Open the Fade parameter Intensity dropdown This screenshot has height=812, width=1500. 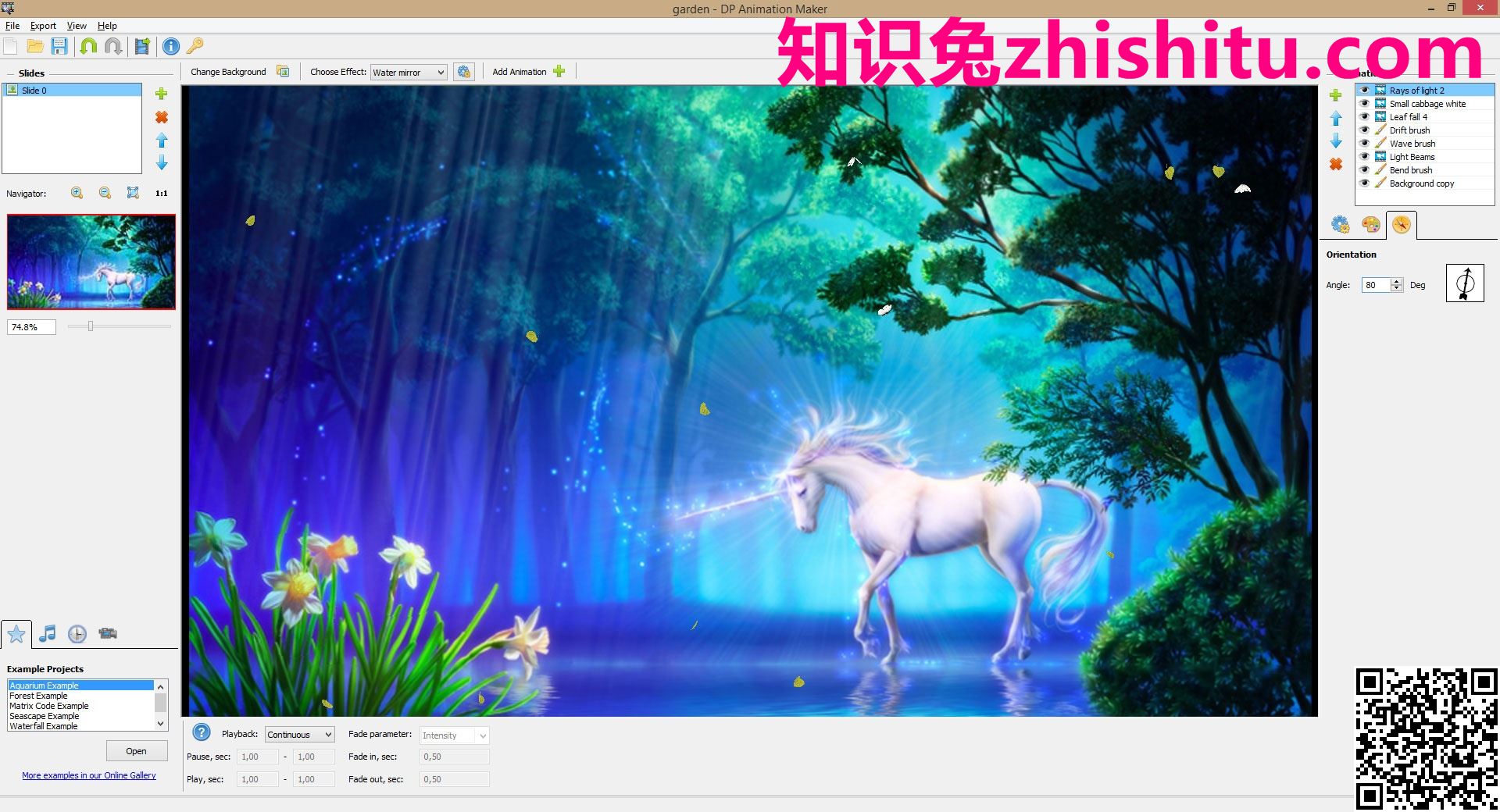pos(455,735)
